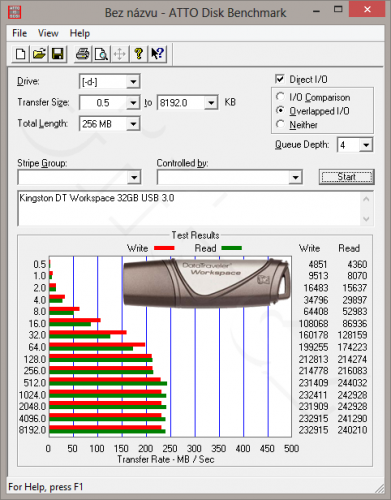
Task: Activate context help arrow-question icon
Action: (157, 54)
